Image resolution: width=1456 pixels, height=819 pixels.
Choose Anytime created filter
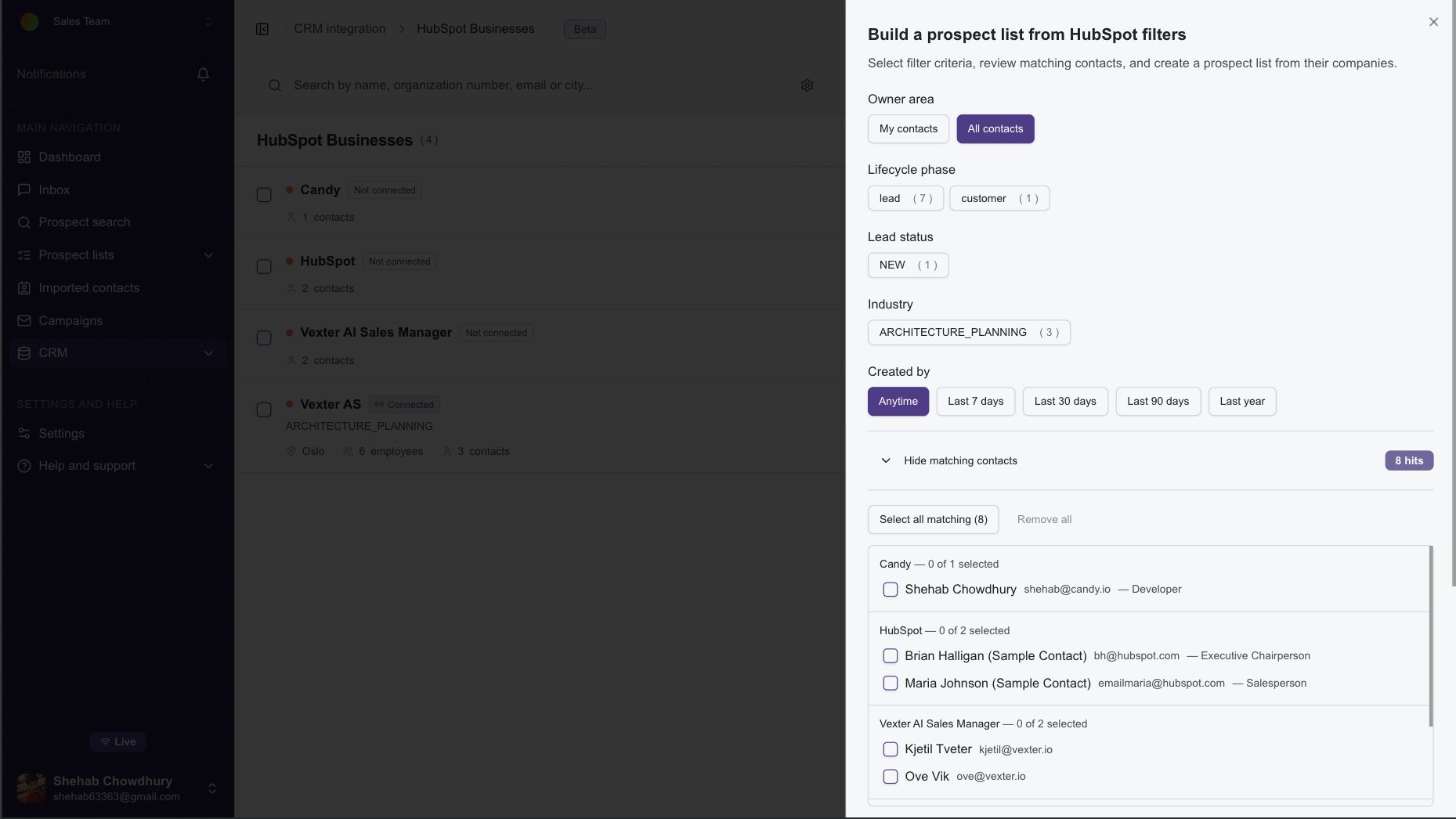(x=898, y=402)
